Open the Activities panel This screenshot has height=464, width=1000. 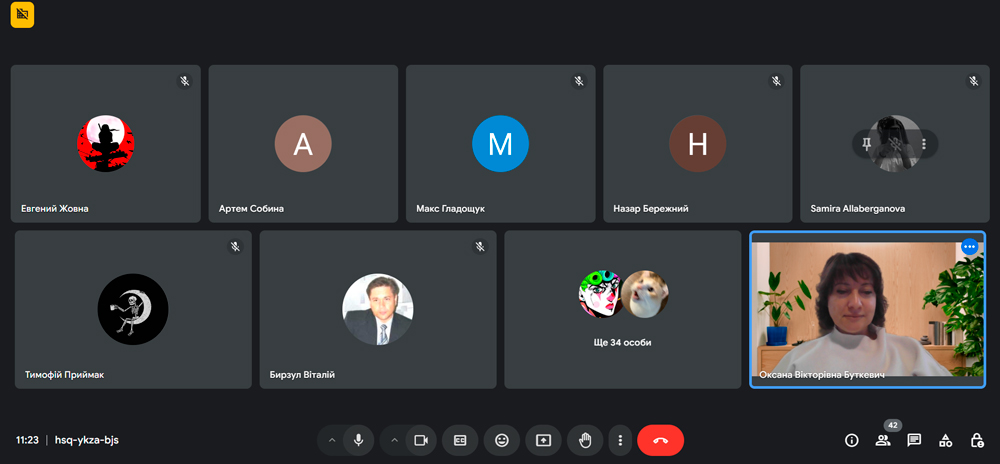pyautogui.click(x=945, y=440)
